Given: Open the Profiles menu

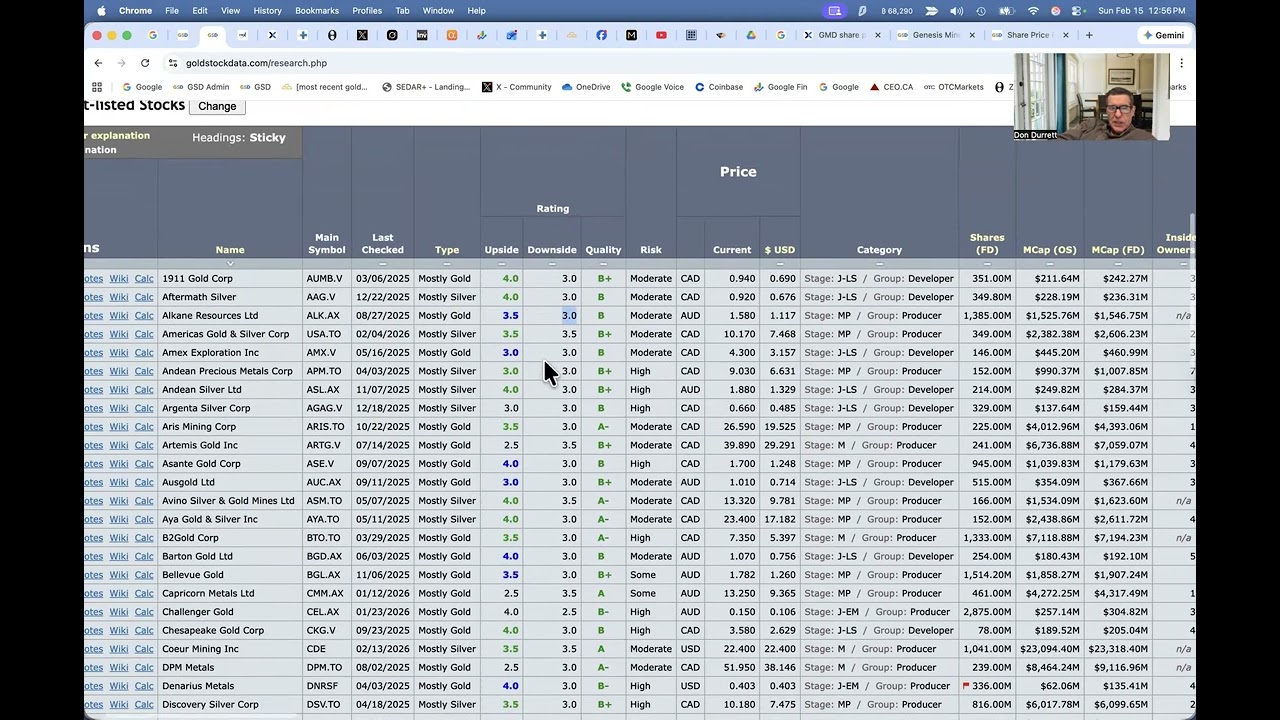Looking at the screenshot, I should coord(367,11).
